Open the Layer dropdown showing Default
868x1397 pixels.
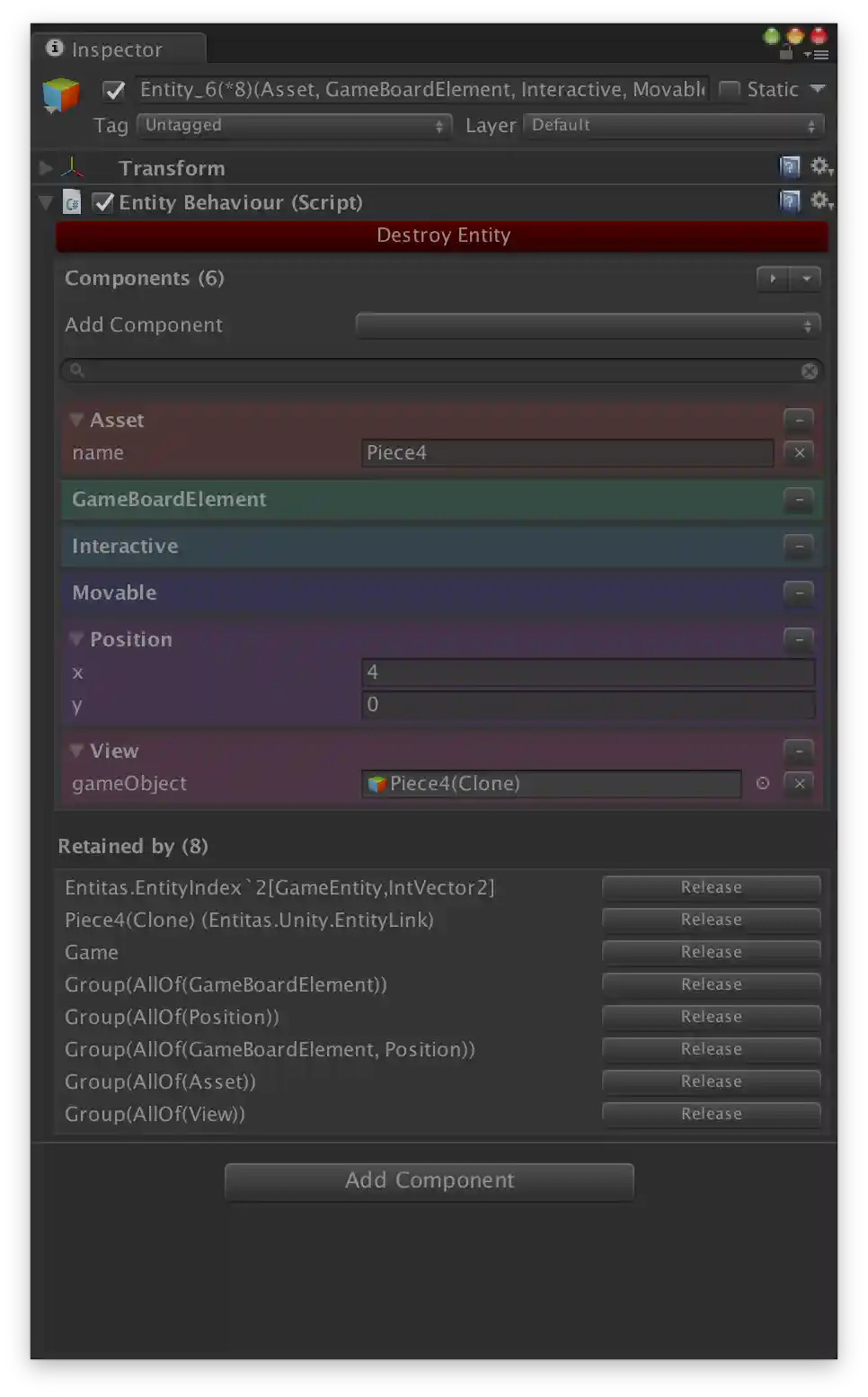click(x=672, y=125)
